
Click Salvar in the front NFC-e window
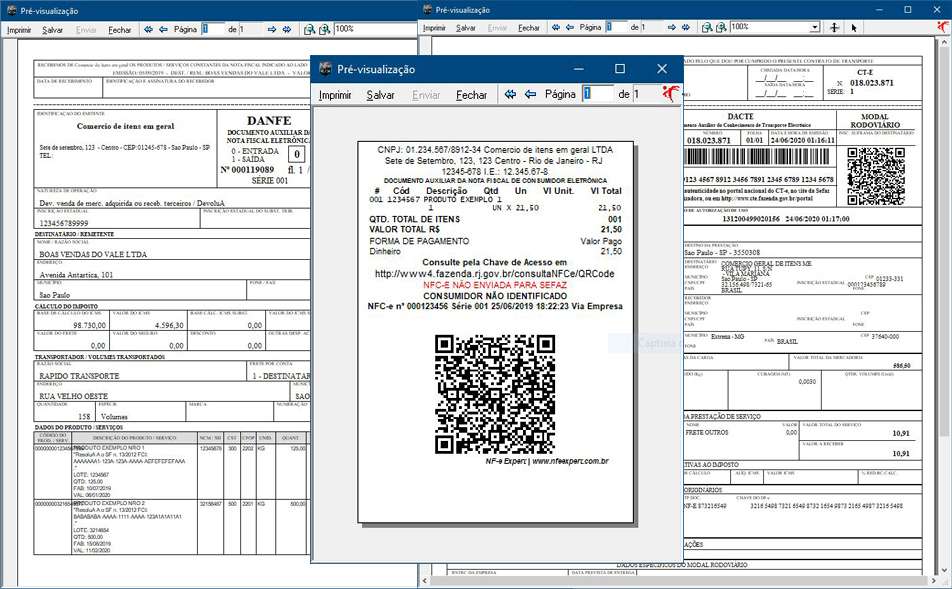coord(381,95)
